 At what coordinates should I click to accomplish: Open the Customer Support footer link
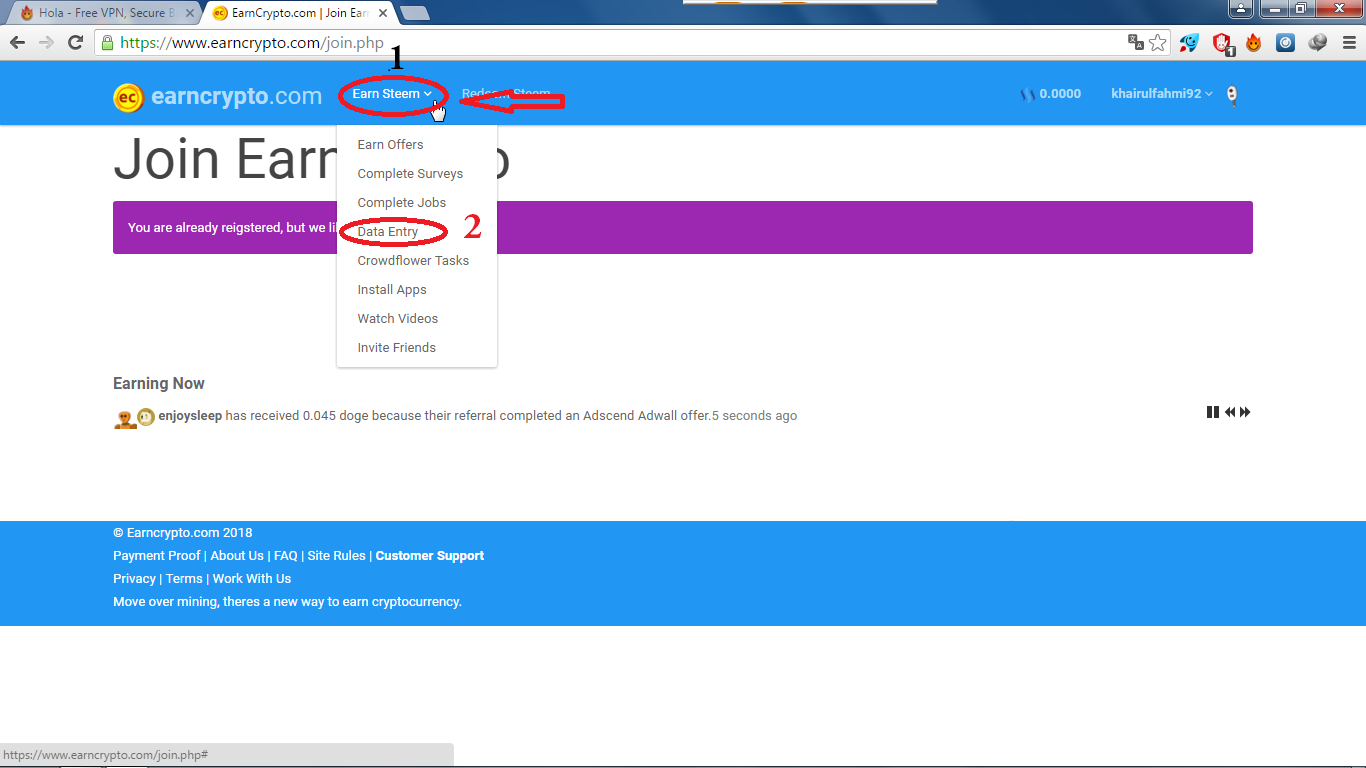(430, 556)
